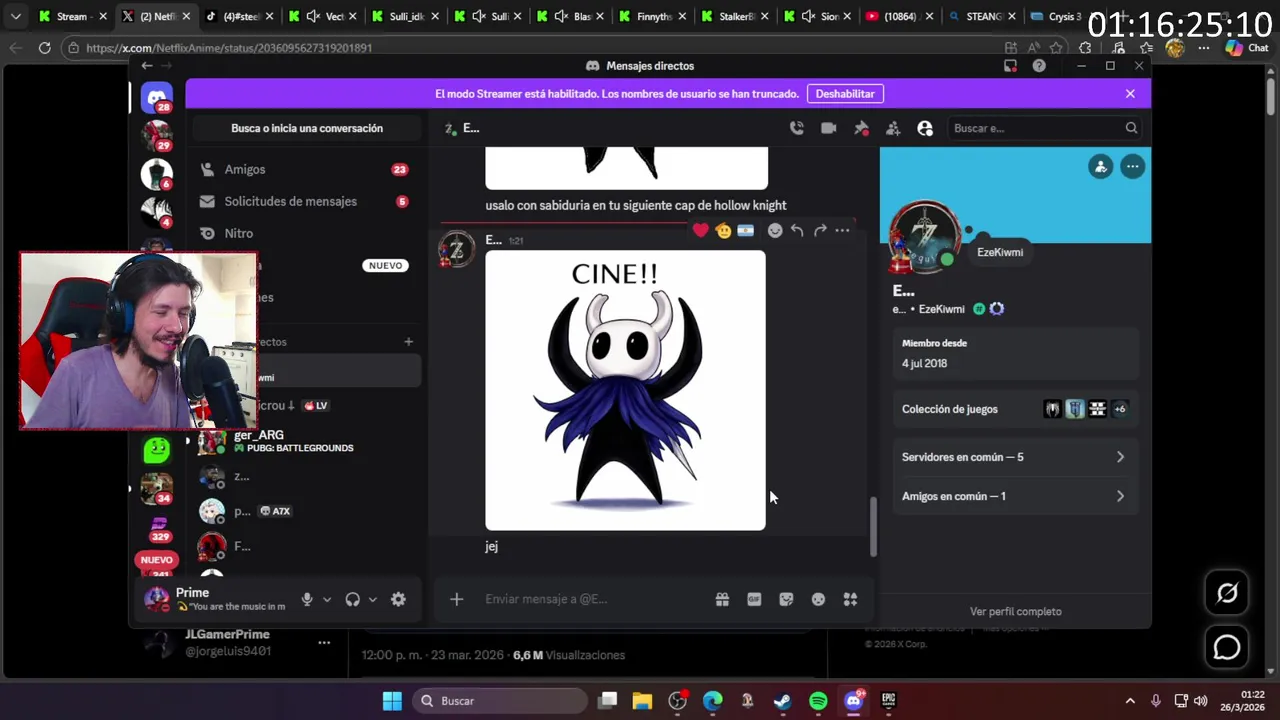
Task: Open Steam from the taskbar
Action: point(783,701)
